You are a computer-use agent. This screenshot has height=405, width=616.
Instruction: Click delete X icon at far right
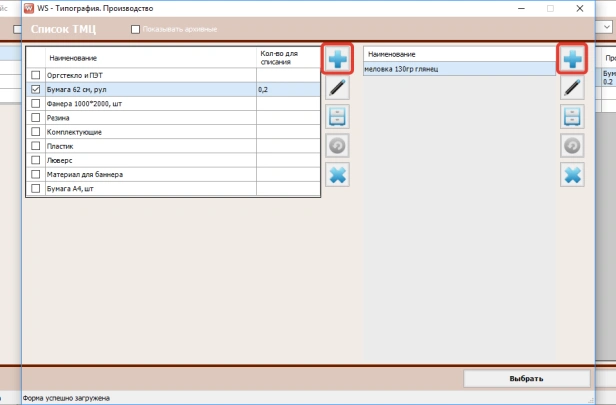[x=572, y=174]
